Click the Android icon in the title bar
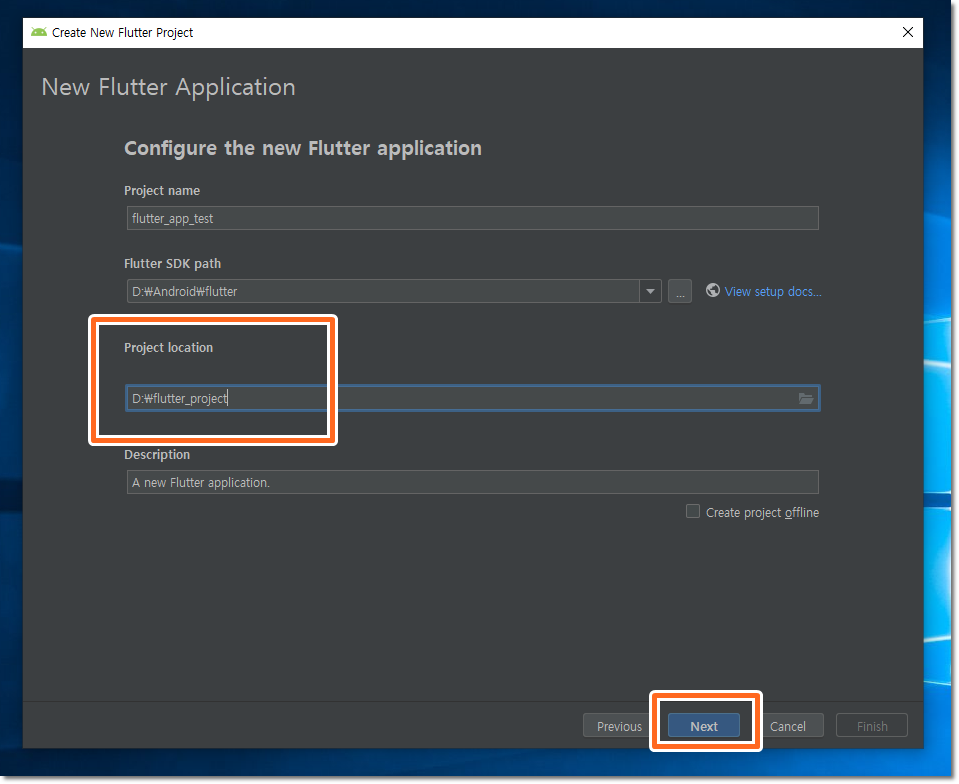 [x=39, y=32]
